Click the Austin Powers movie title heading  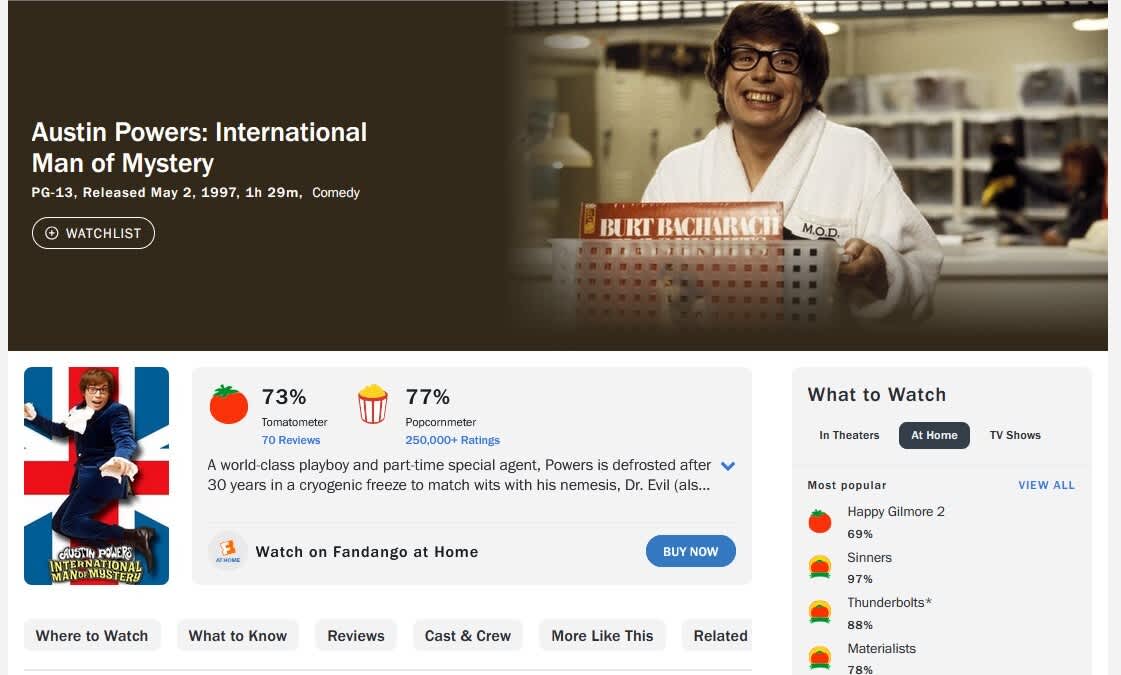[199, 147]
